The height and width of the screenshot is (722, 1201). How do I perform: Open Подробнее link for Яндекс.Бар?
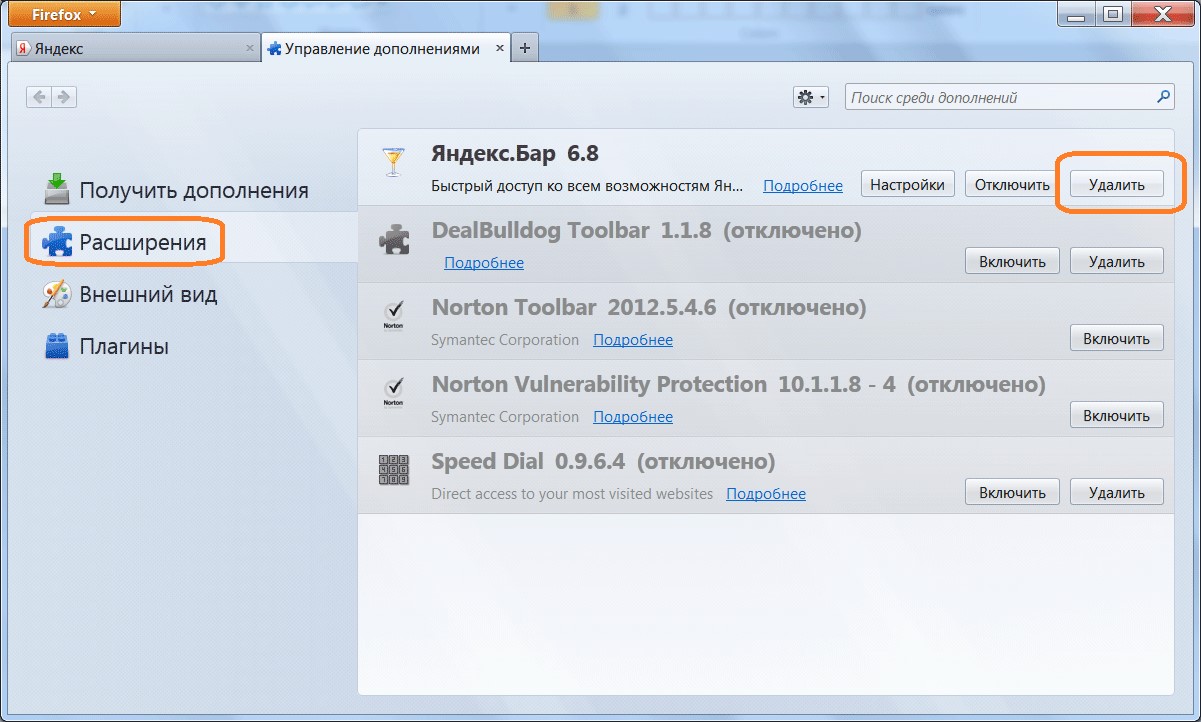[803, 185]
